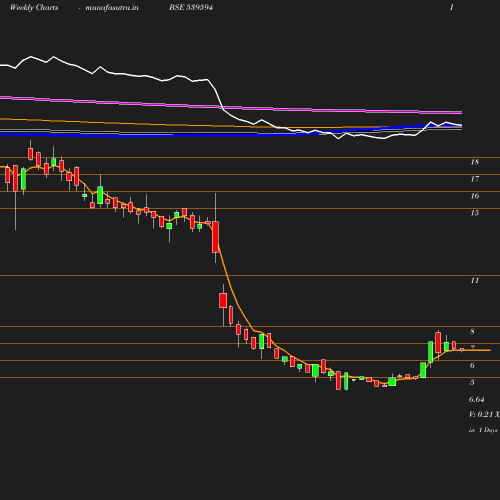Click the price label 16
500x500 pixels.
tap(475, 196)
